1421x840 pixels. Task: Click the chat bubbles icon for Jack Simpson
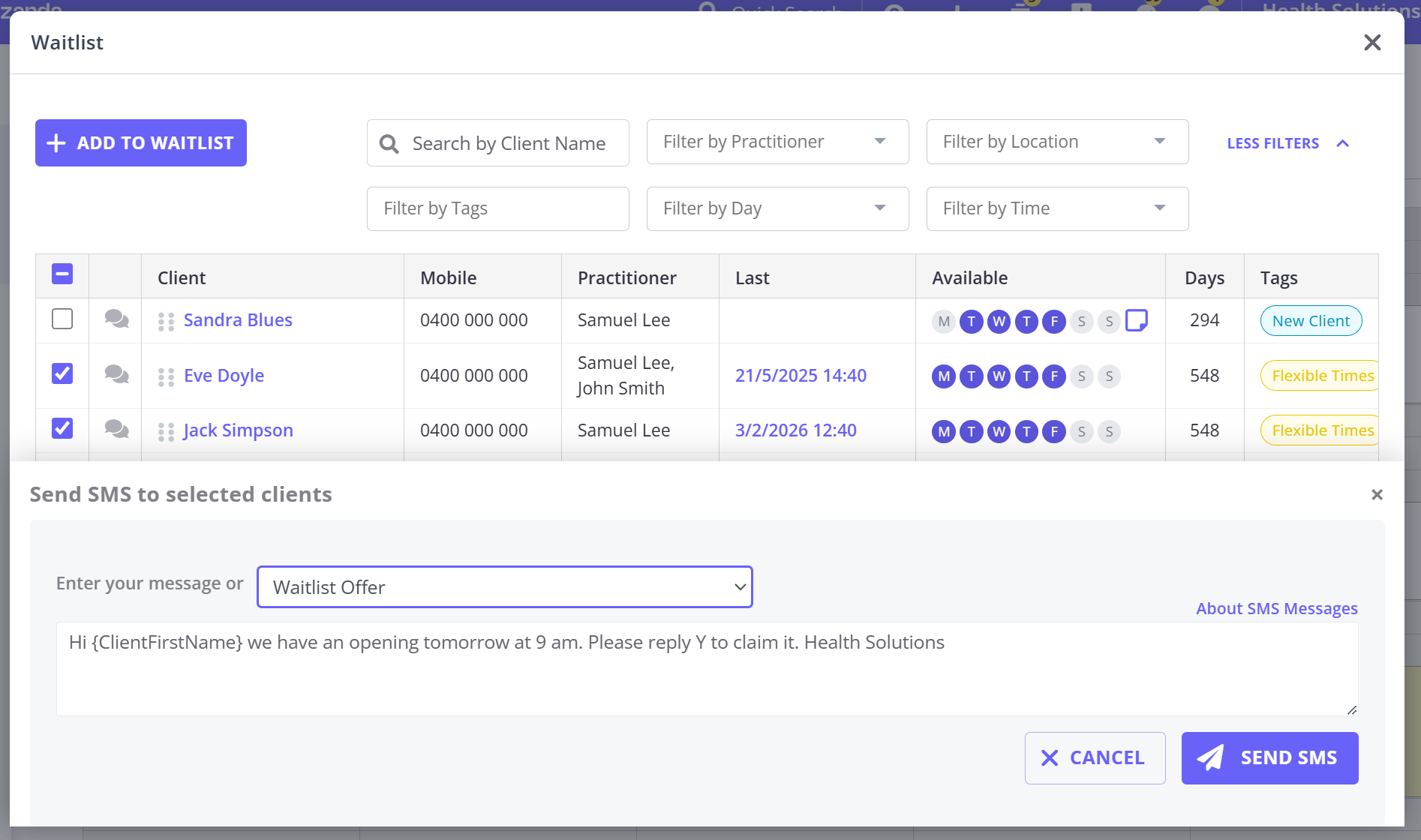116,430
